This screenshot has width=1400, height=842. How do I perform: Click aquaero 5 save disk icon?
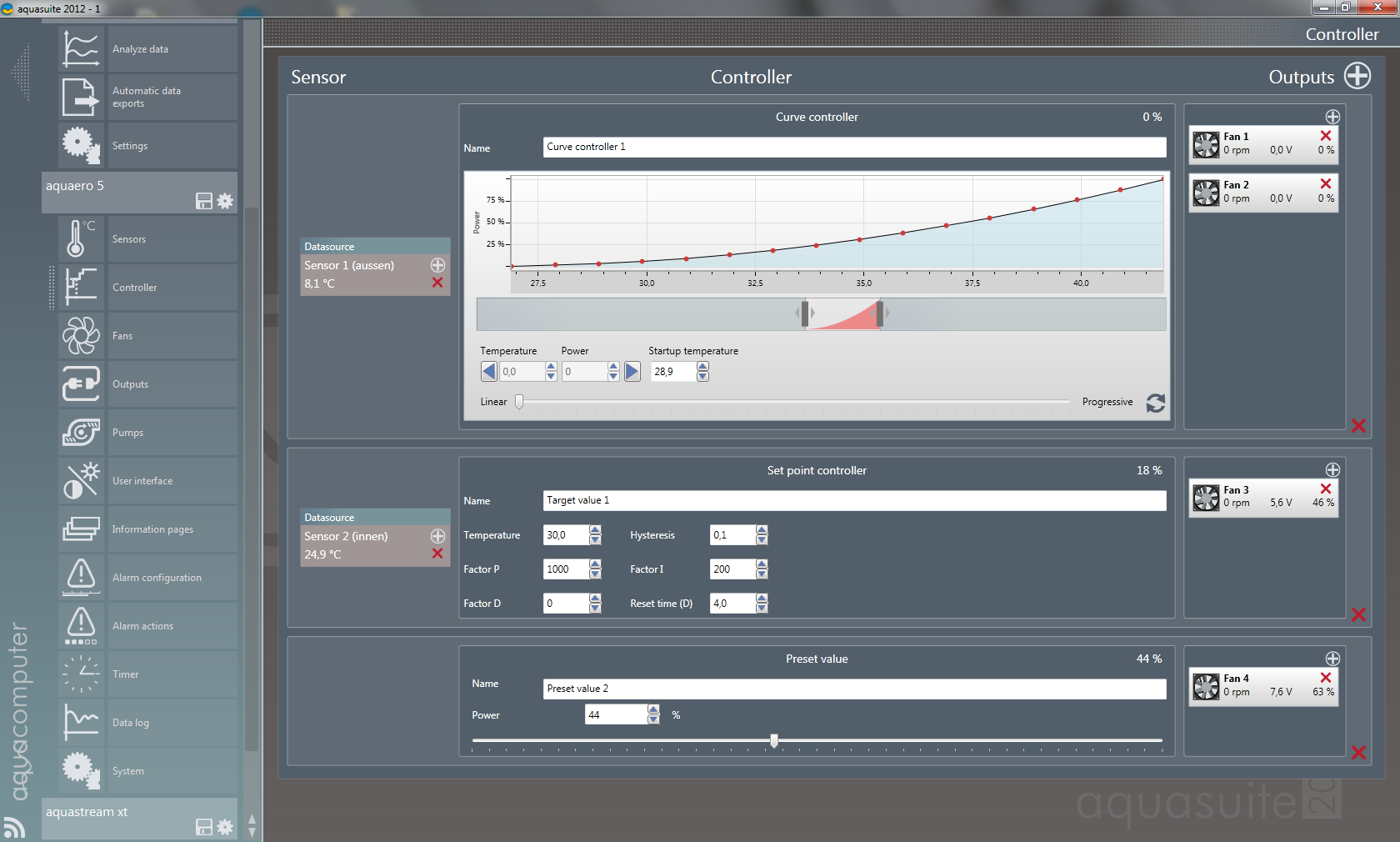click(x=204, y=201)
